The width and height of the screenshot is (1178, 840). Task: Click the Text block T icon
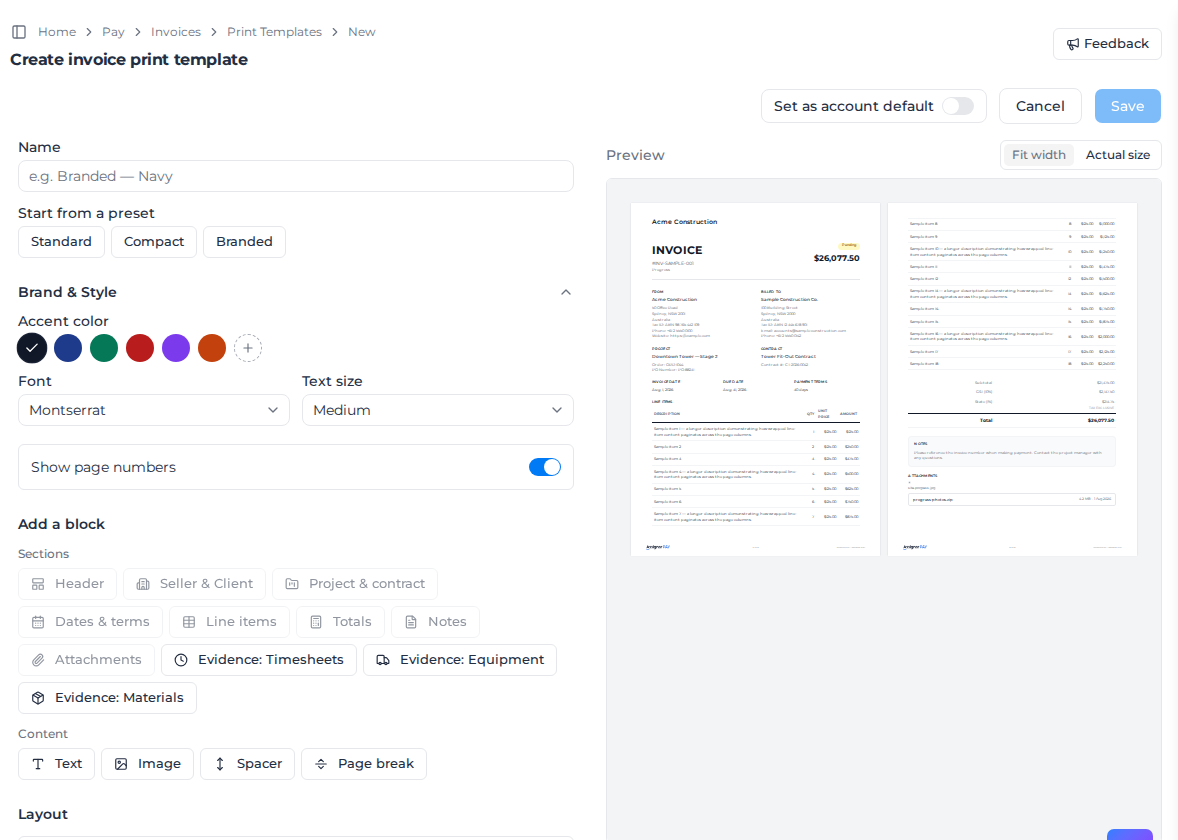click(38, 764)
